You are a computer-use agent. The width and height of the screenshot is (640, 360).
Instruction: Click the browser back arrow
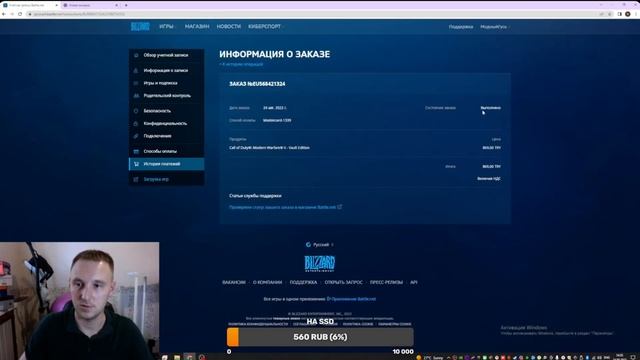point(4,14)
